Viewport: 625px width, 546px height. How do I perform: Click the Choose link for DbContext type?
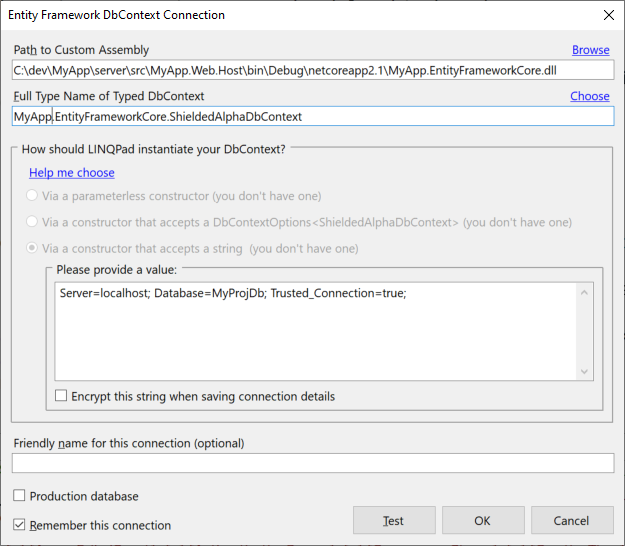(x=590, y=96)
